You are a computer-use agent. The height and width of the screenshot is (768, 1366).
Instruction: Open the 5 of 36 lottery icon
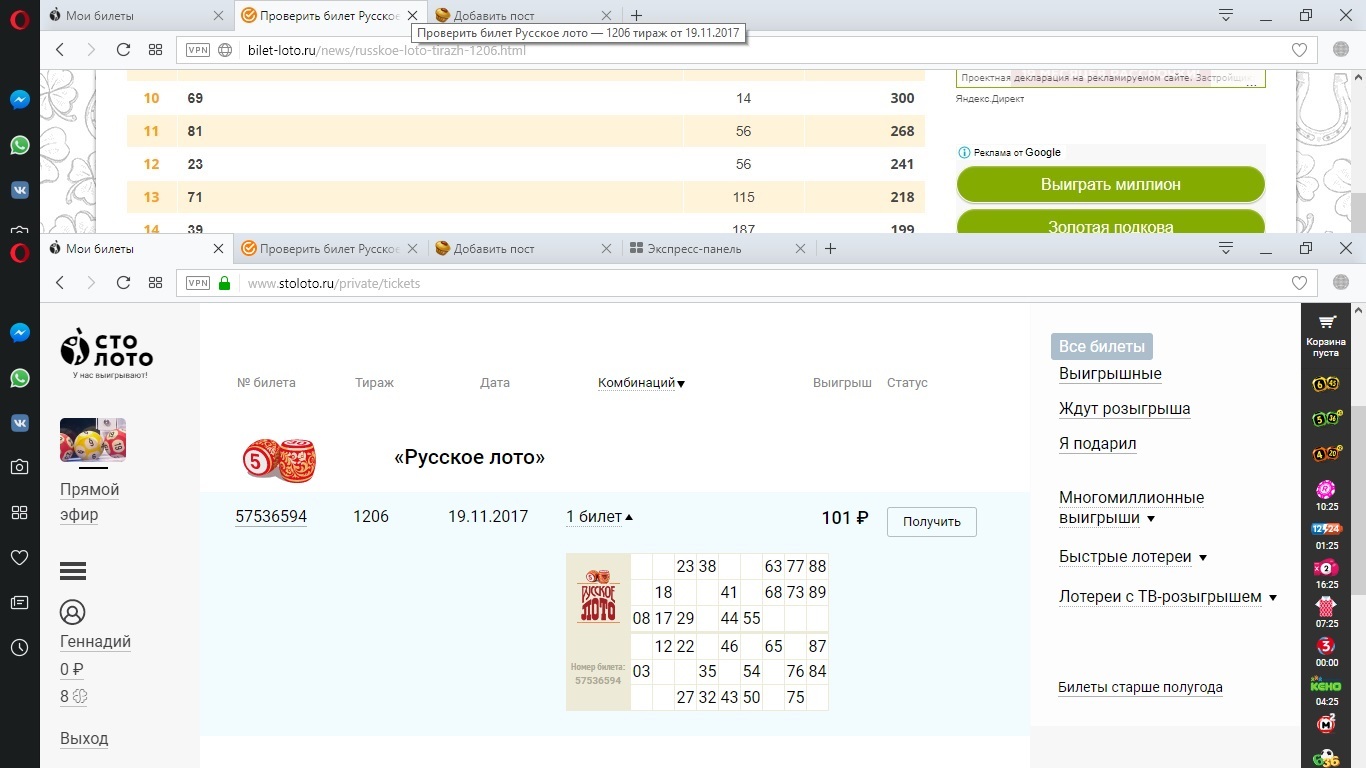click(x=1326, y=419)
